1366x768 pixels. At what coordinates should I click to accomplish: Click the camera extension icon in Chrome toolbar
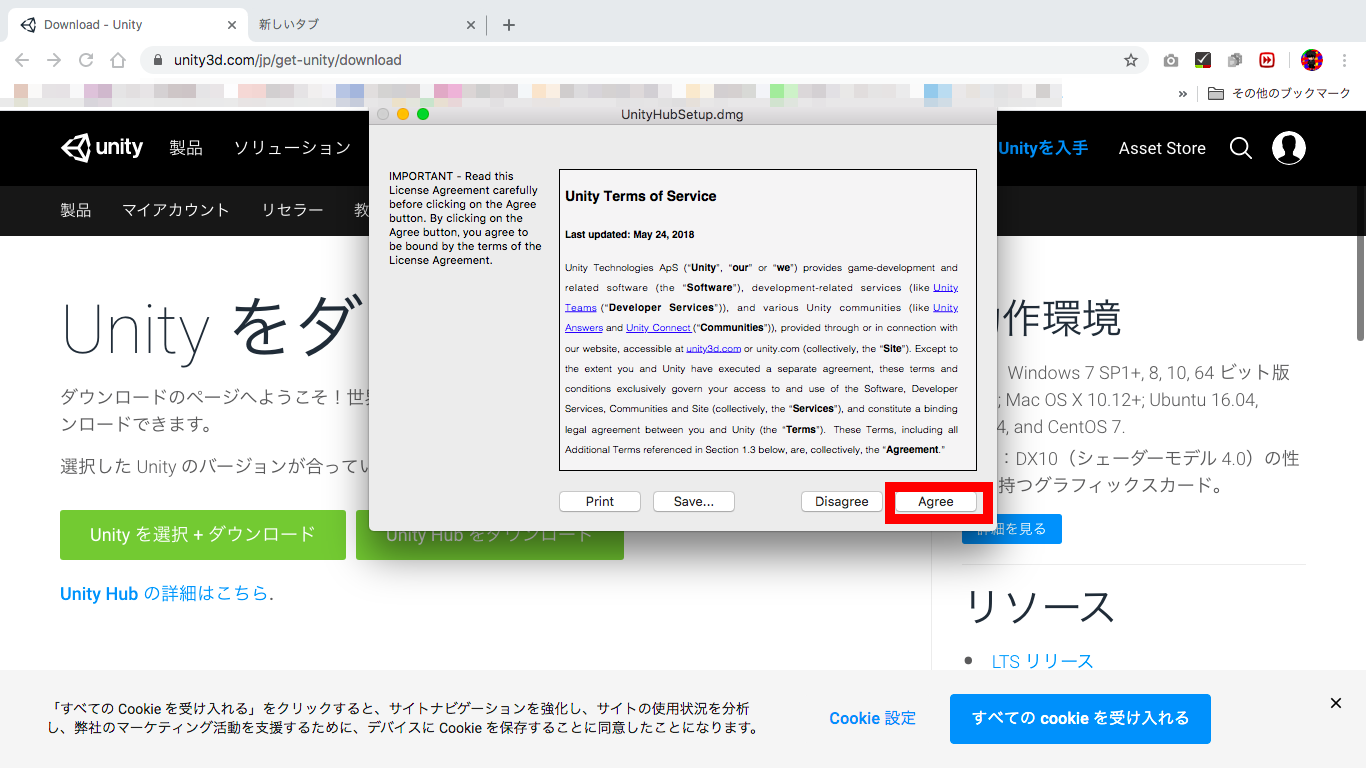tap(1171, 60)
